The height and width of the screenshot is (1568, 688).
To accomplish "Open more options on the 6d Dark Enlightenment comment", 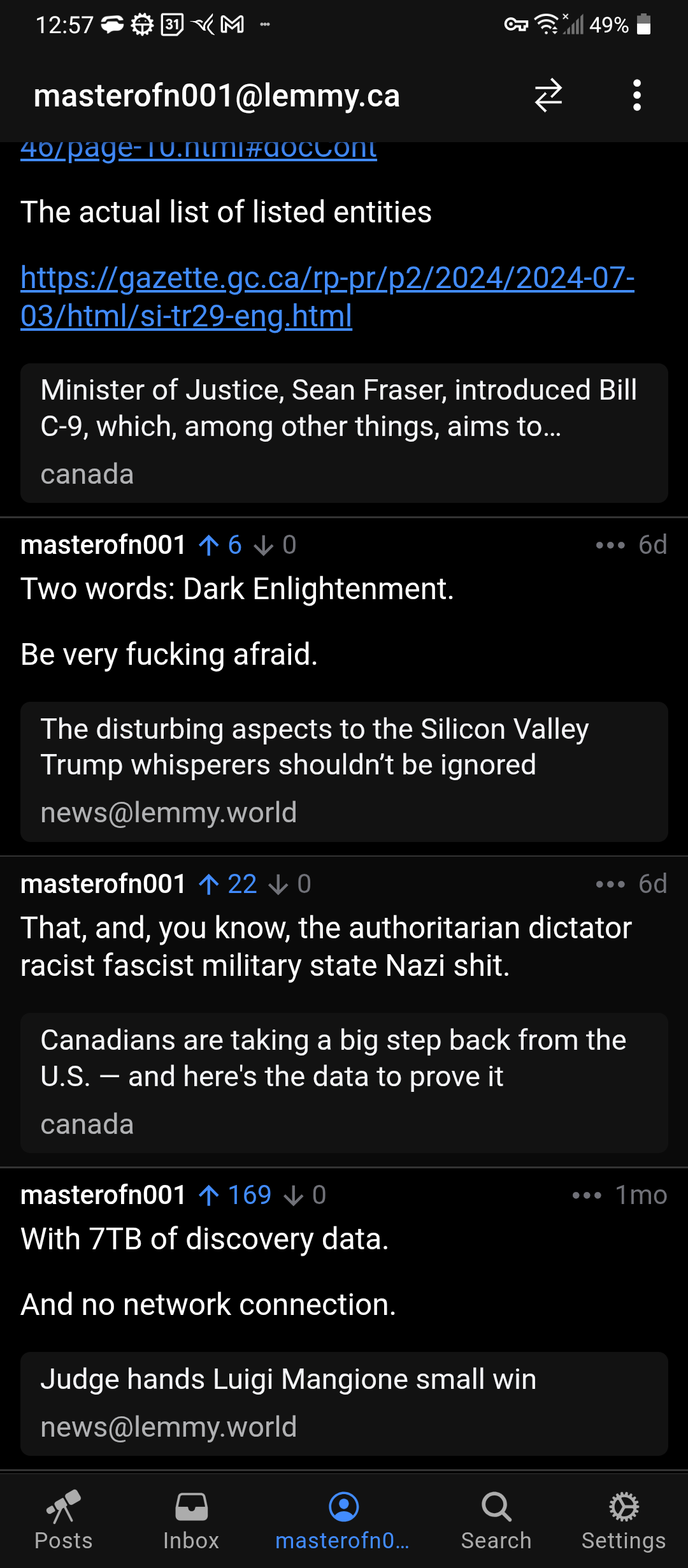I will click(610, 546).
